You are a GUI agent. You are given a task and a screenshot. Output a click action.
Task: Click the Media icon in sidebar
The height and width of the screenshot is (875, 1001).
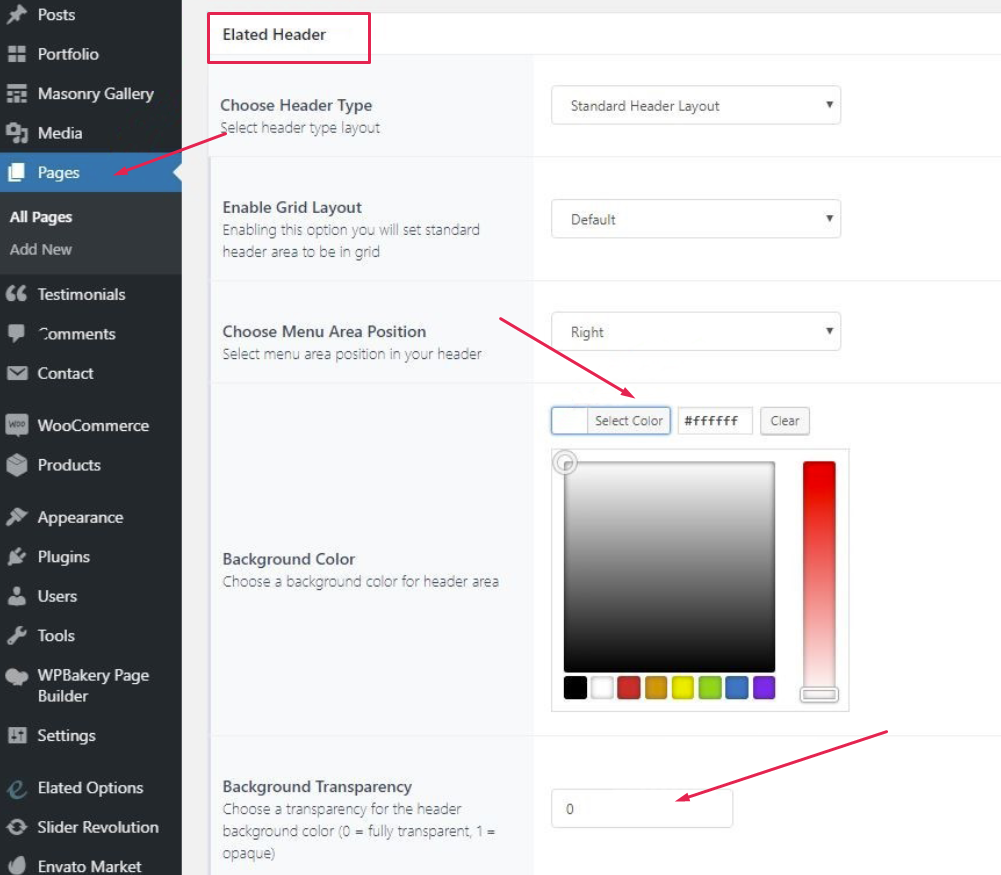[x=16, y=133]
